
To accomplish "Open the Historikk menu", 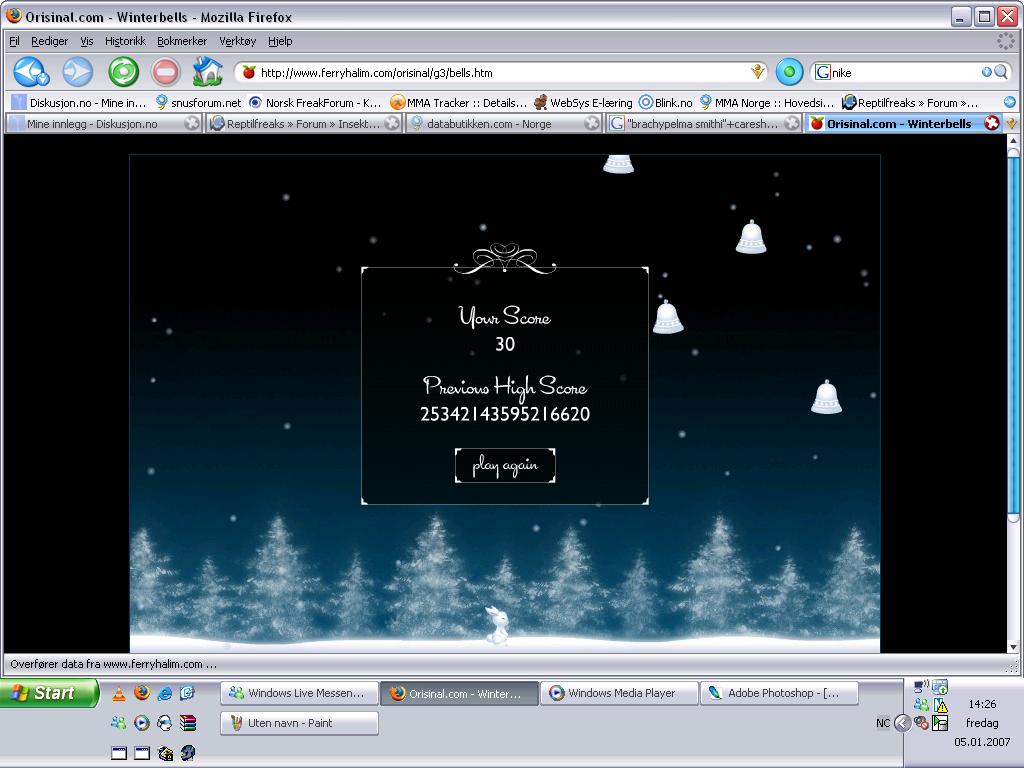I will (x=125, y=41).
